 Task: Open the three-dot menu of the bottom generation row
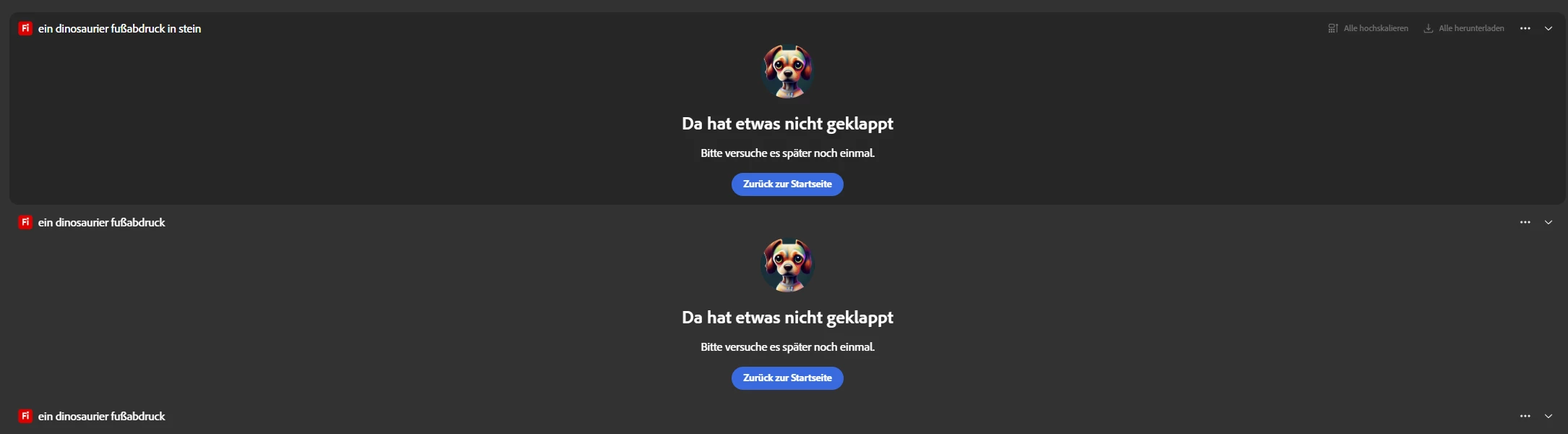tap(1525, 416)
